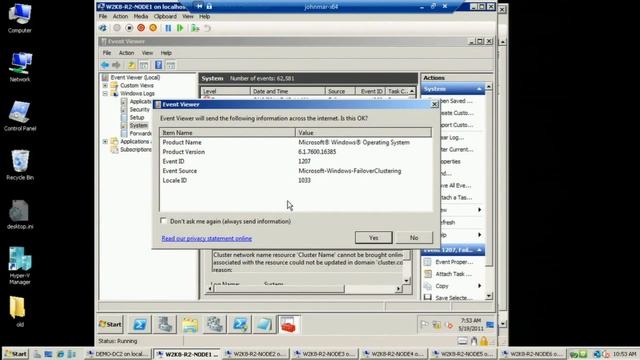
Task: Click Microsoft-Windows-FailoverClustering value text
Action: click(x=349, y=171)
